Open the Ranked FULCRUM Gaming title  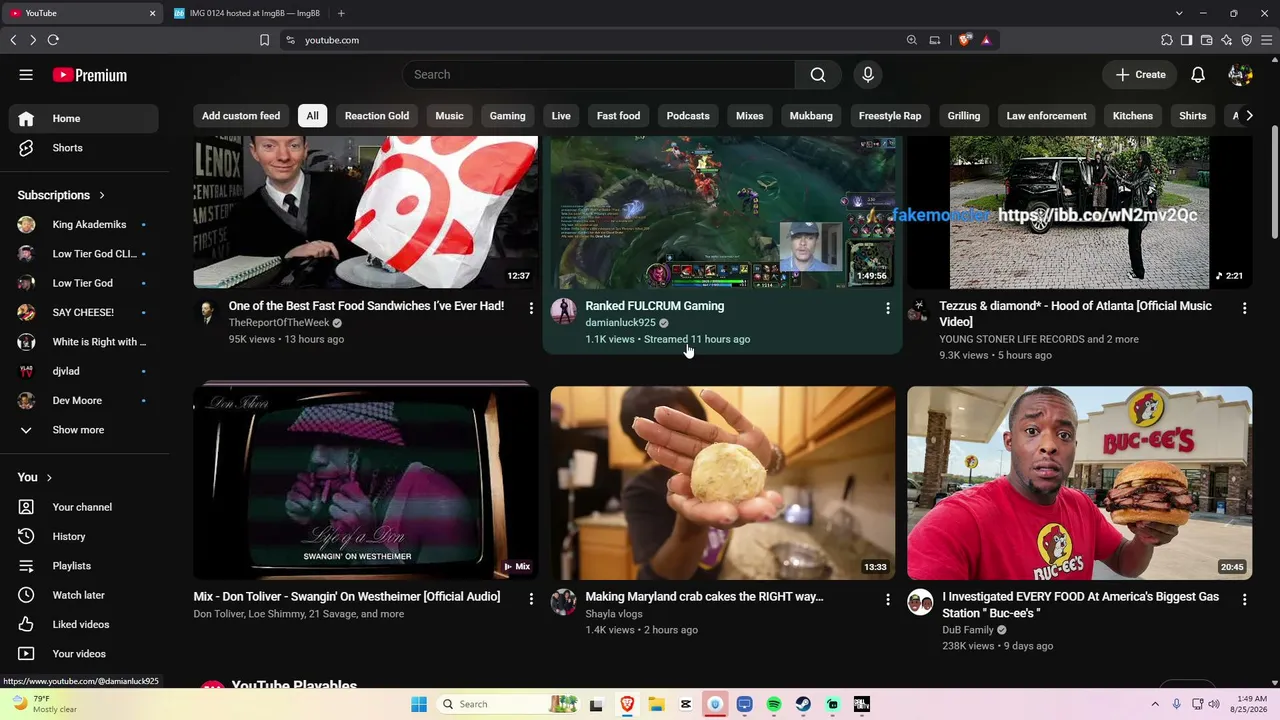point(655,306)
